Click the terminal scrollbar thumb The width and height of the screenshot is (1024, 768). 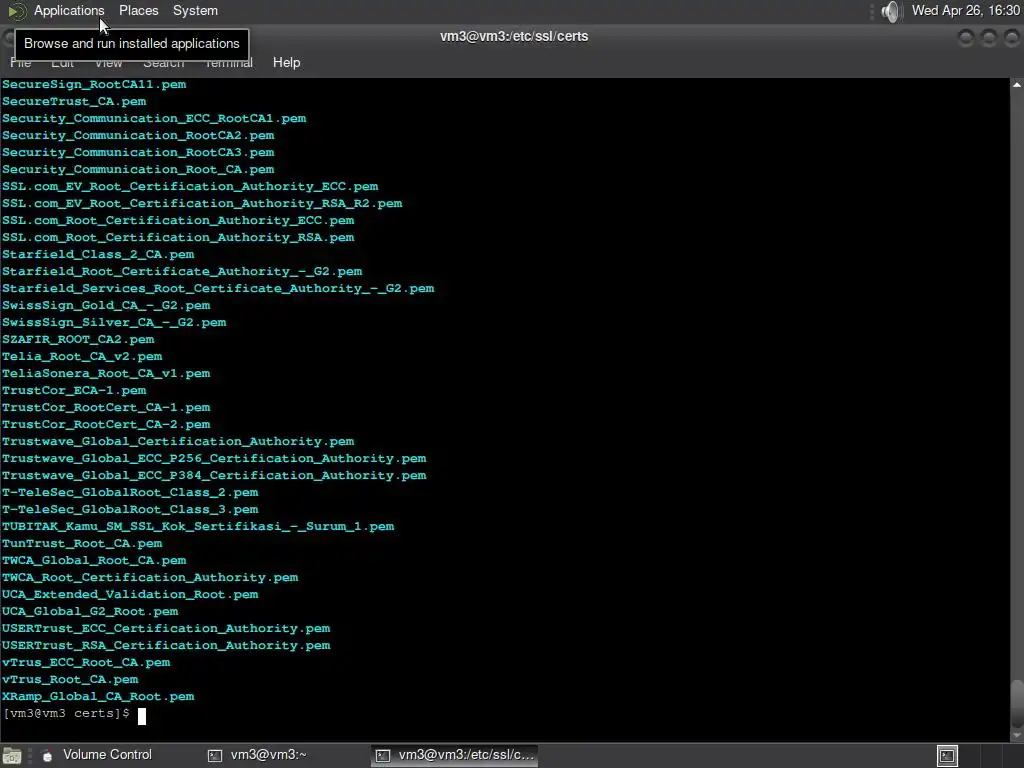tap(1017, 704)
